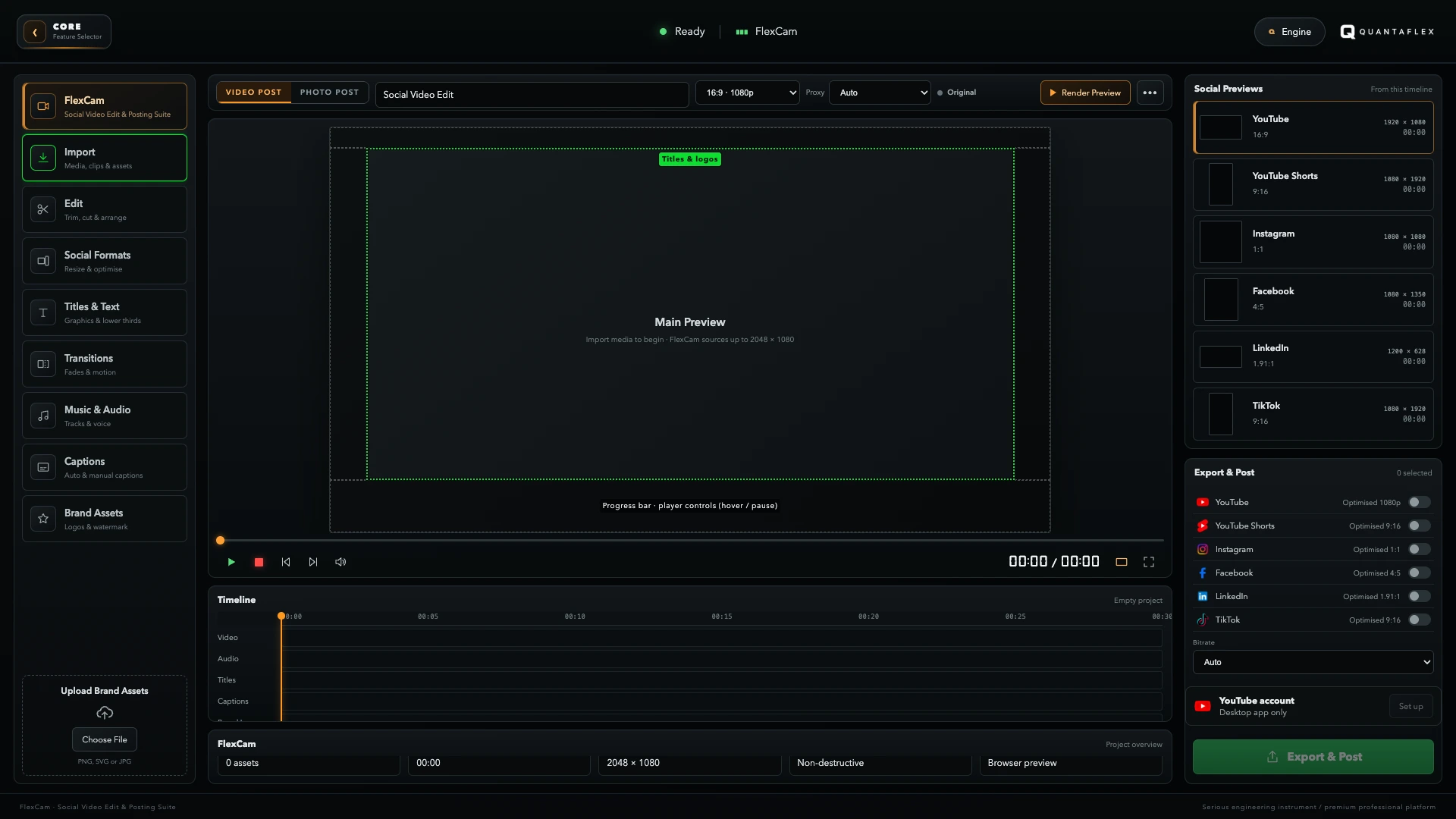This screenshot has height=819, width=1456.
Task: Click the Render Preview button
Action: coord(1085,93)
